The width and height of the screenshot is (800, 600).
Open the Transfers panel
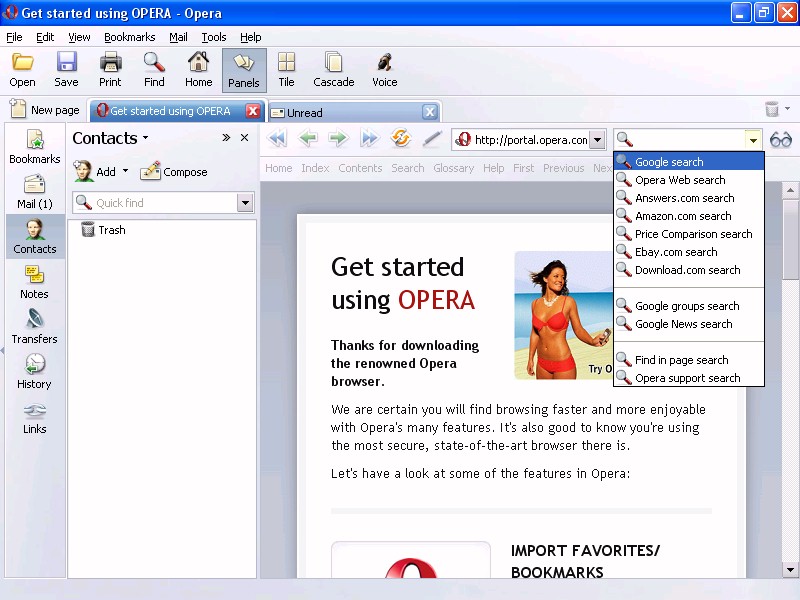(34, 327)
